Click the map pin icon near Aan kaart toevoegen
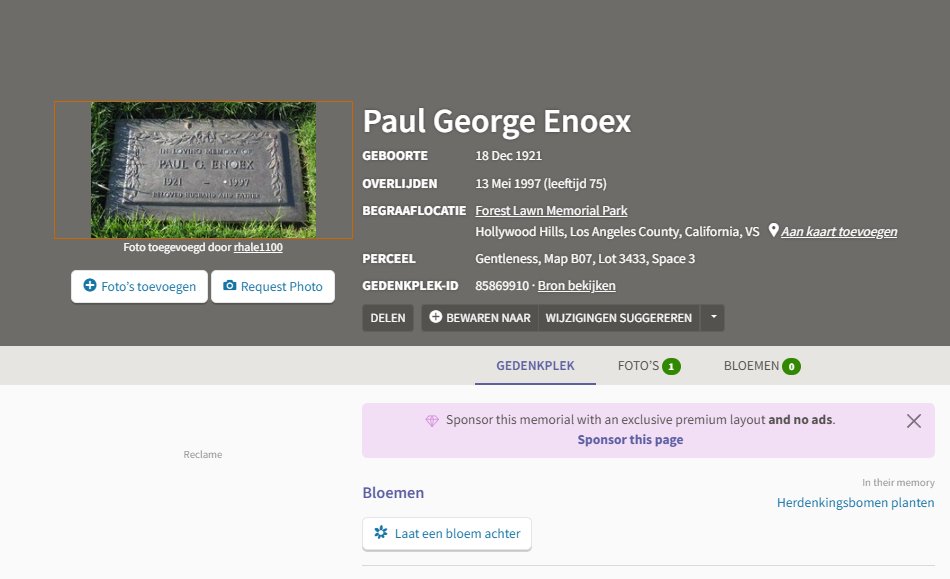950x579 pixels. (x=773, y=231)
